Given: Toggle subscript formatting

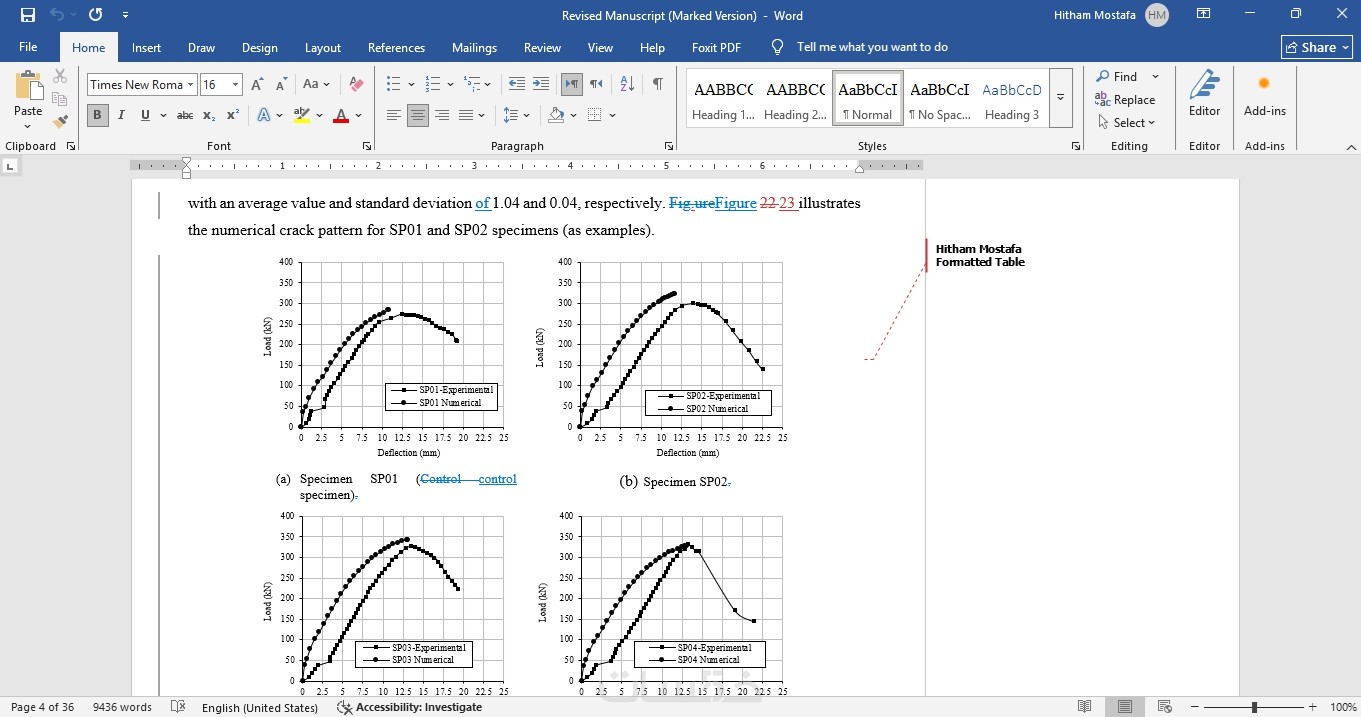Looking at the screenshot, I should click(209, 116).
